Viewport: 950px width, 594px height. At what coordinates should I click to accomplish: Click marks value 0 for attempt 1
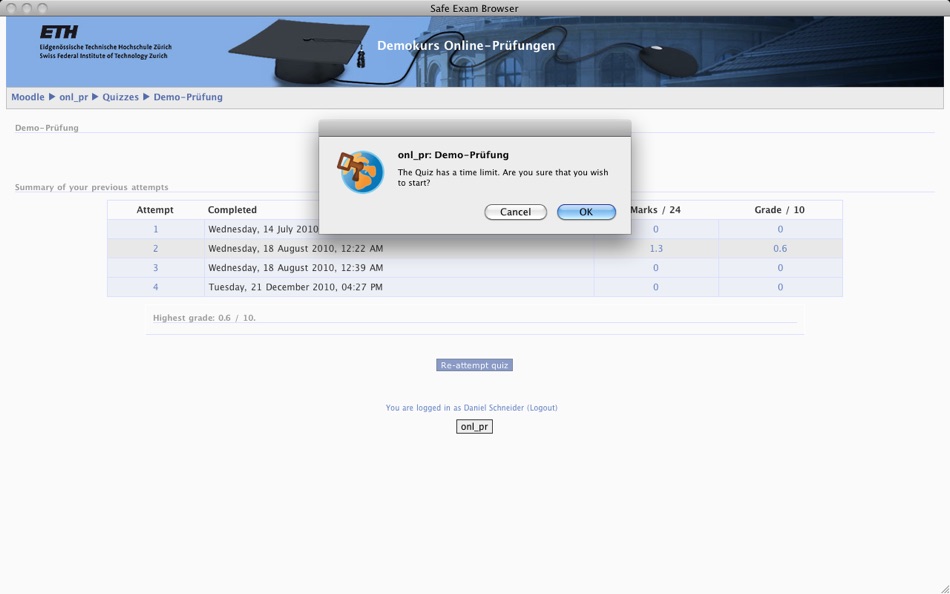pyautogui.click(x=656, y=229)
